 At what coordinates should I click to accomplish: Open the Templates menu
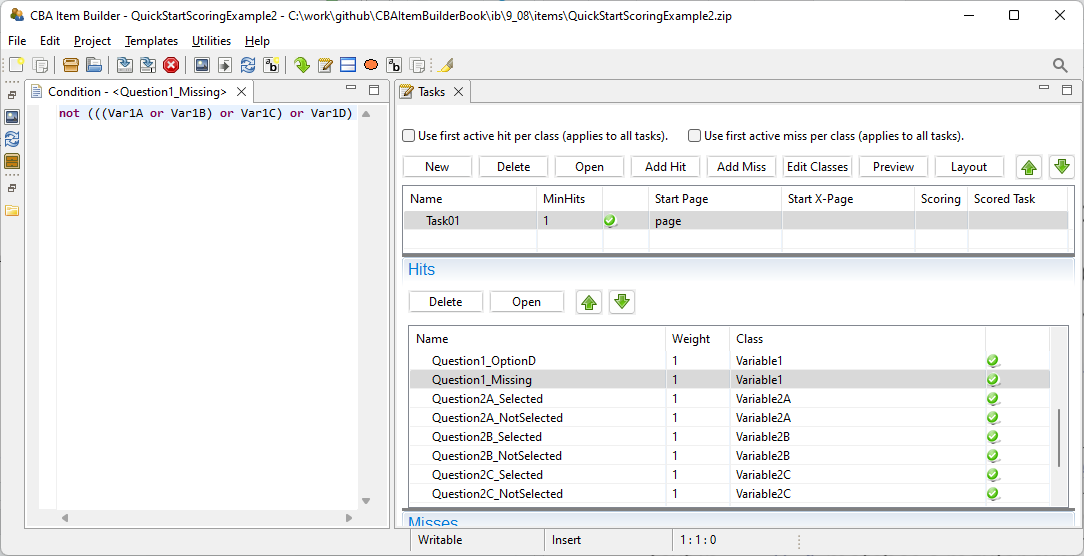[x=151, y=41]
